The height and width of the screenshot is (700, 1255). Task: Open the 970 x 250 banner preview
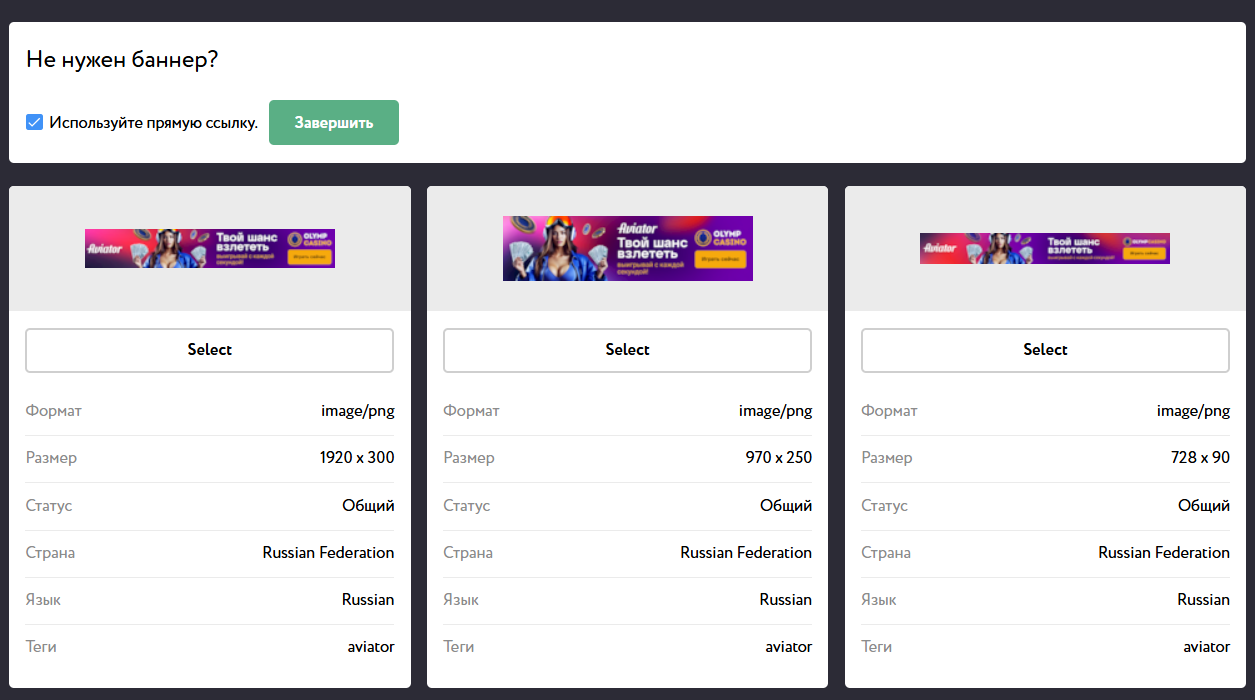point(627,248)
